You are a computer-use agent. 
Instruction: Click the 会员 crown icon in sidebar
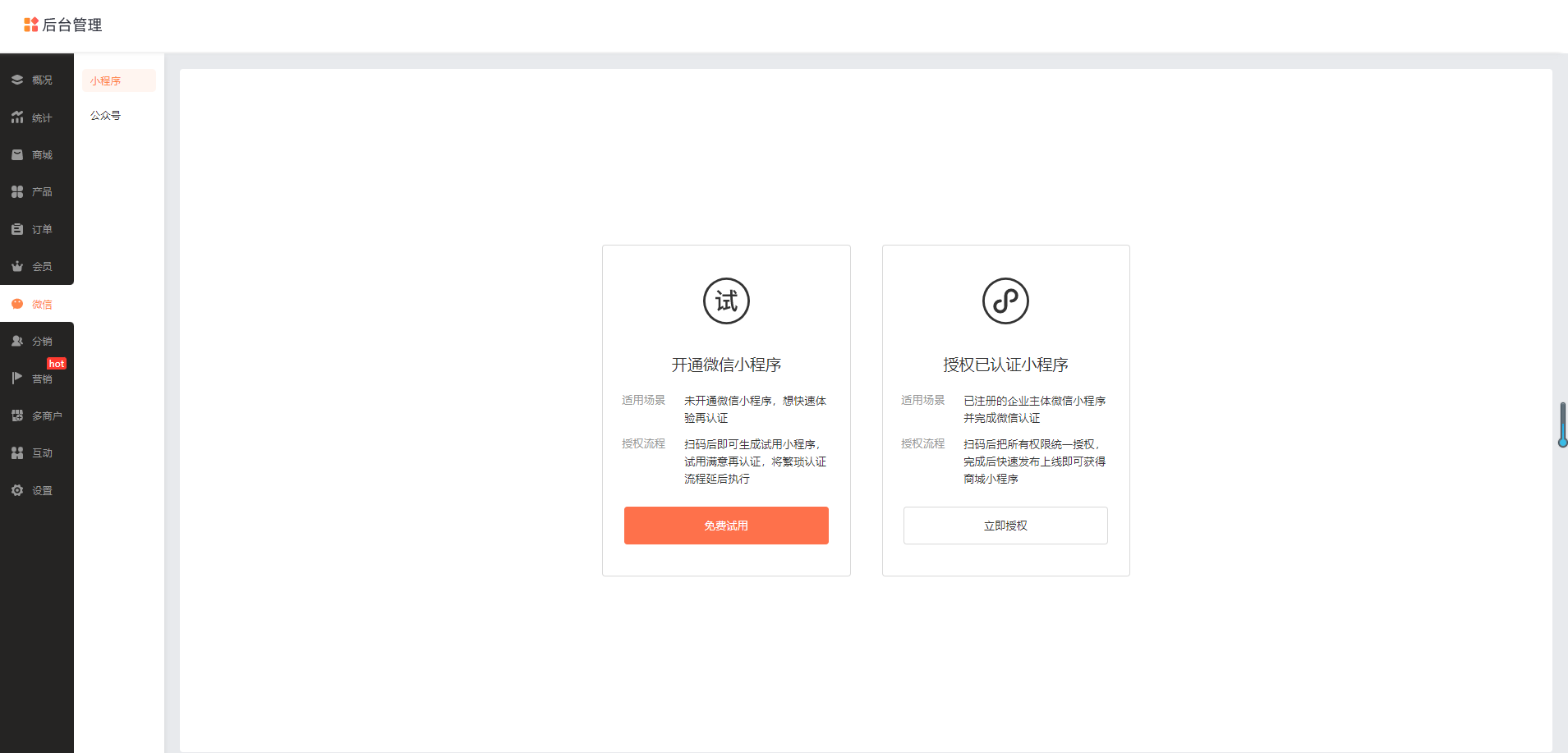click(17, 266)
